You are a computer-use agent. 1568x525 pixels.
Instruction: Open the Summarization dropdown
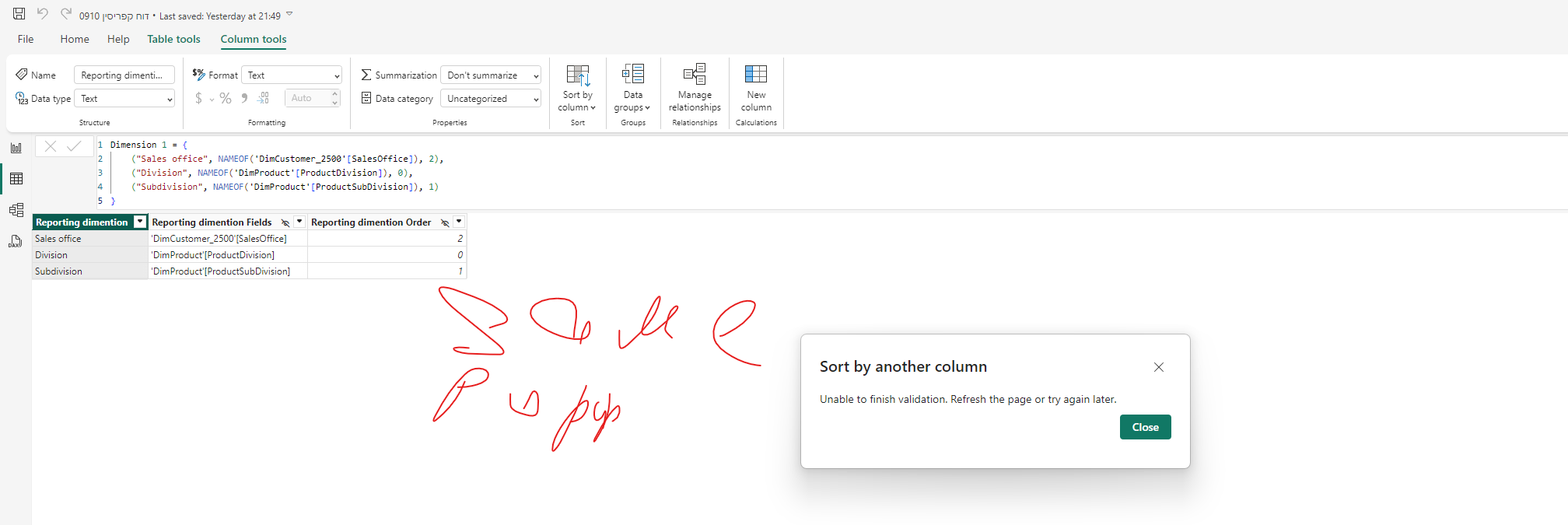click(x=491, y=75)
